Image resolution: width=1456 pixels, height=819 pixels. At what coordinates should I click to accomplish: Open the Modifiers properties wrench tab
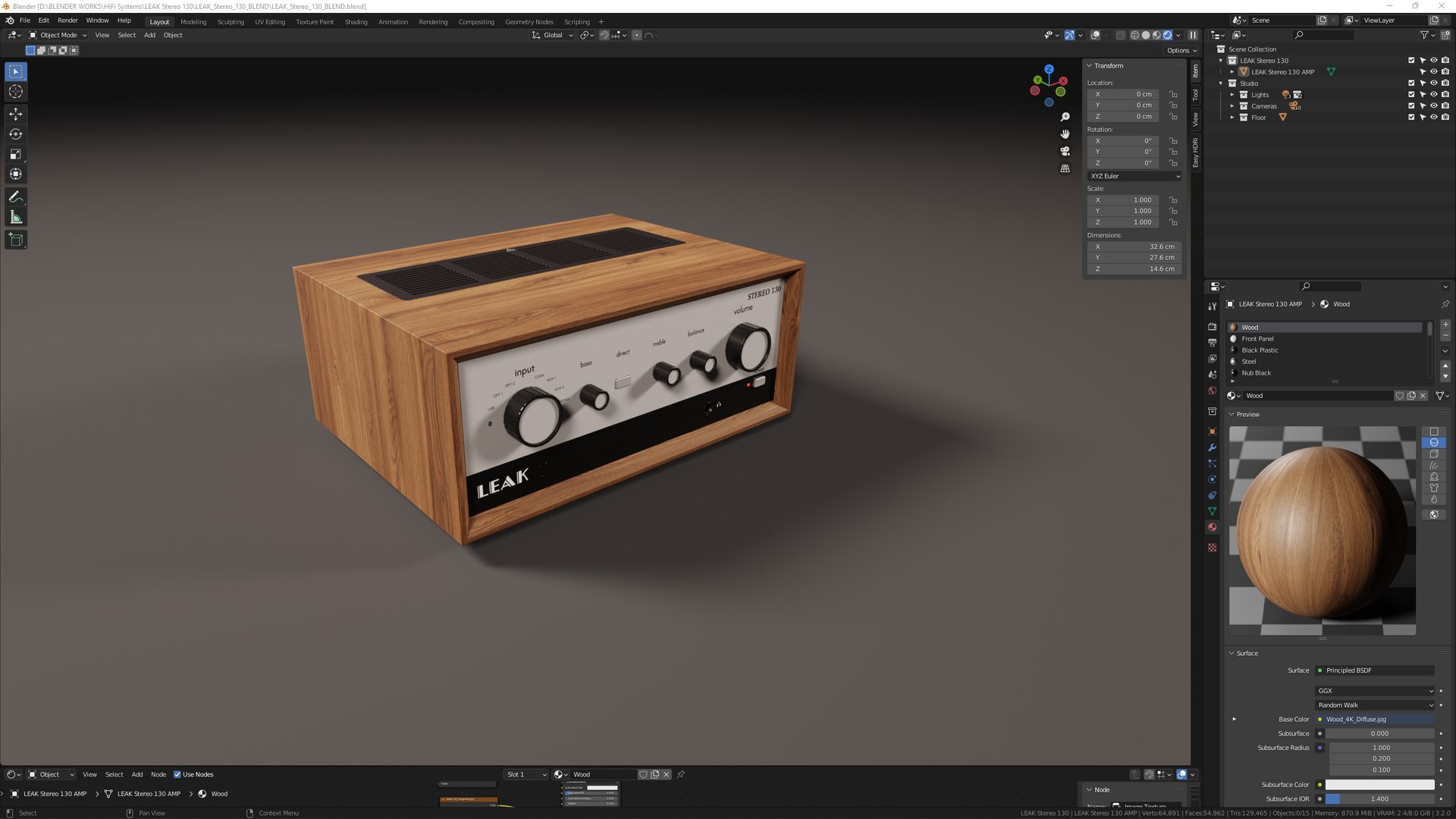1212,447
